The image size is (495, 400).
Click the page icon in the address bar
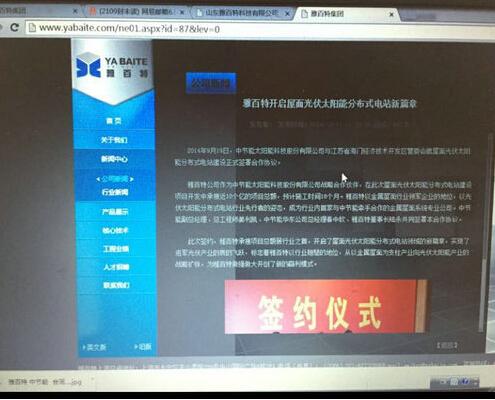32,27
